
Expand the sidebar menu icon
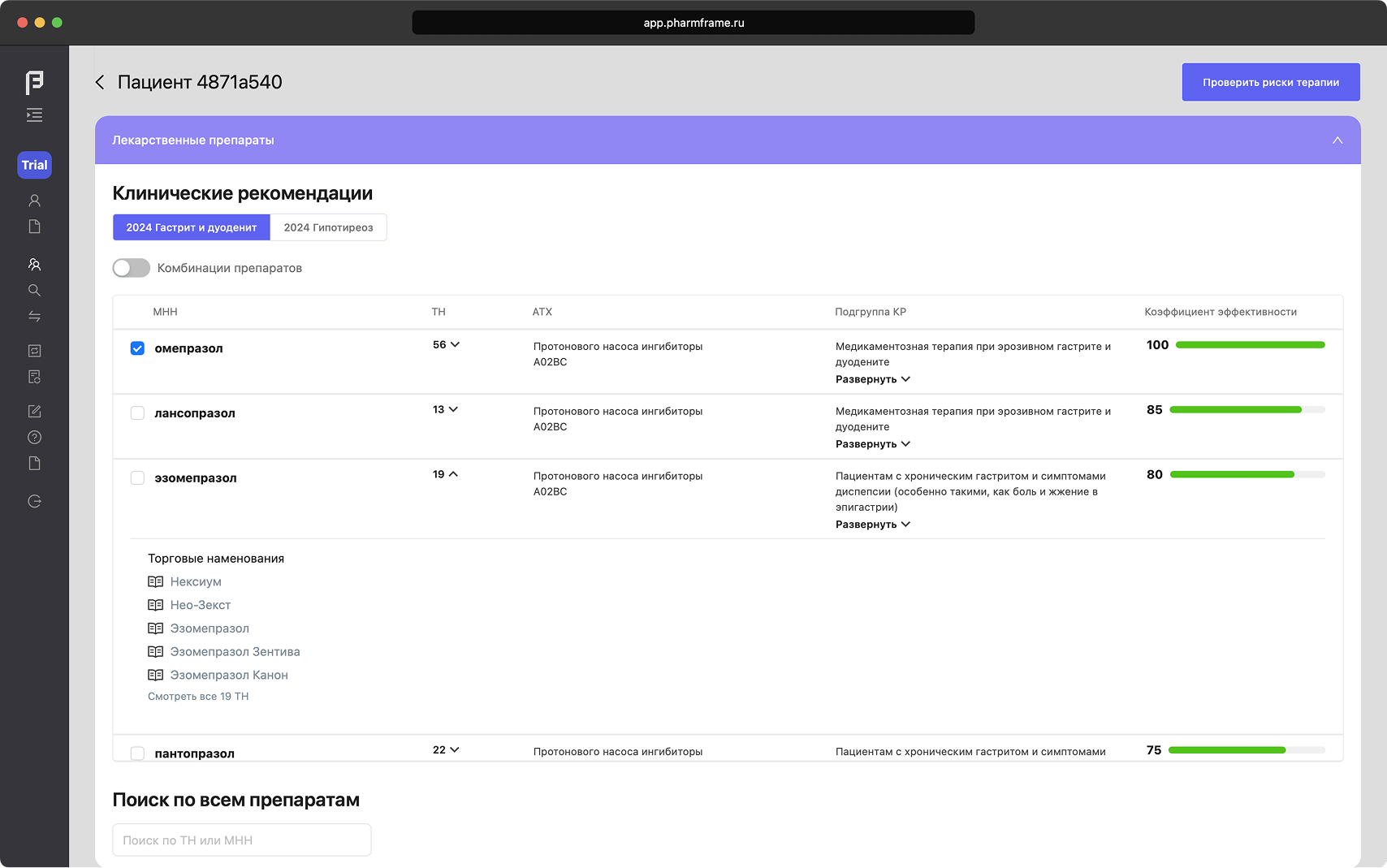[34, 115]
